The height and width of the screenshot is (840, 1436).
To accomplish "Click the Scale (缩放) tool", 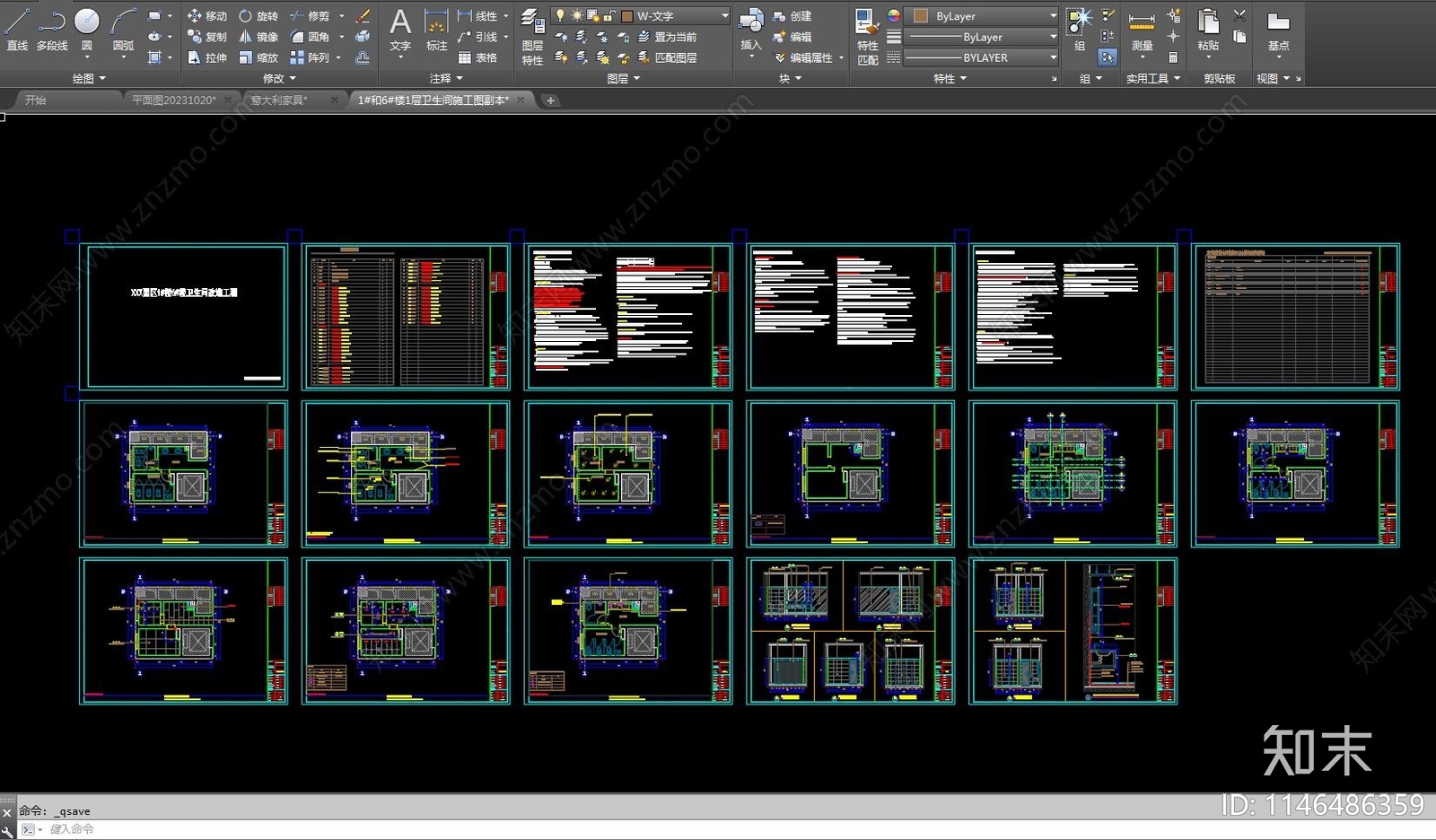I will pos(258,57).
